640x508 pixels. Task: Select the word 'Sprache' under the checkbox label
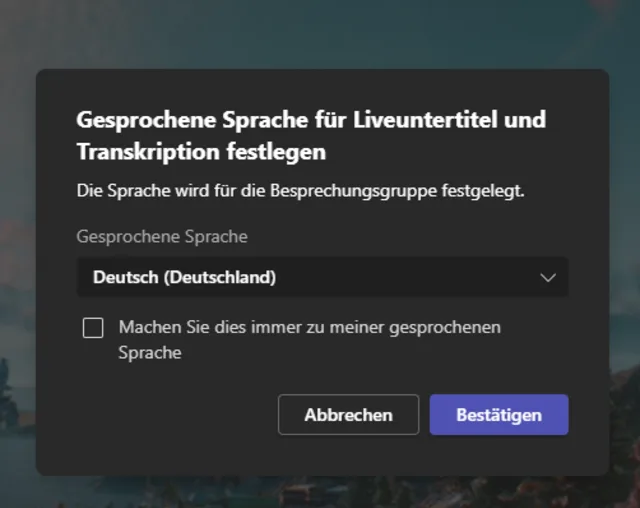tap(150, 353)
